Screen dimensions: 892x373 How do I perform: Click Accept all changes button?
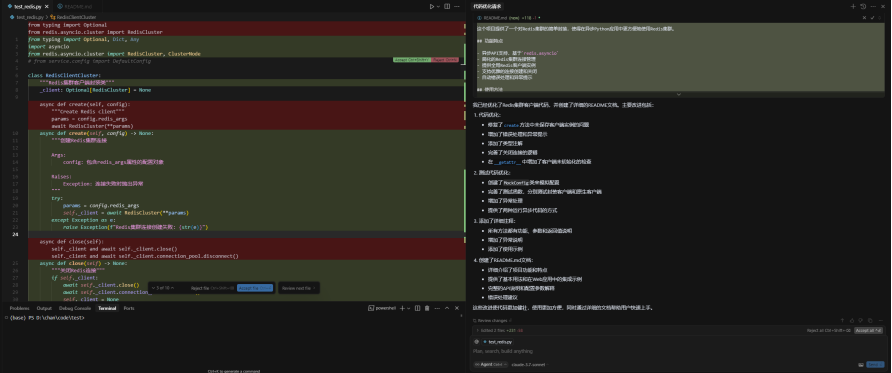(x=869, y=330)
